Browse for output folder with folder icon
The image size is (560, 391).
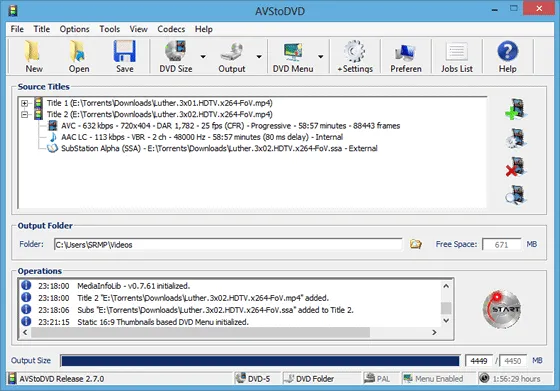[415, 244]
